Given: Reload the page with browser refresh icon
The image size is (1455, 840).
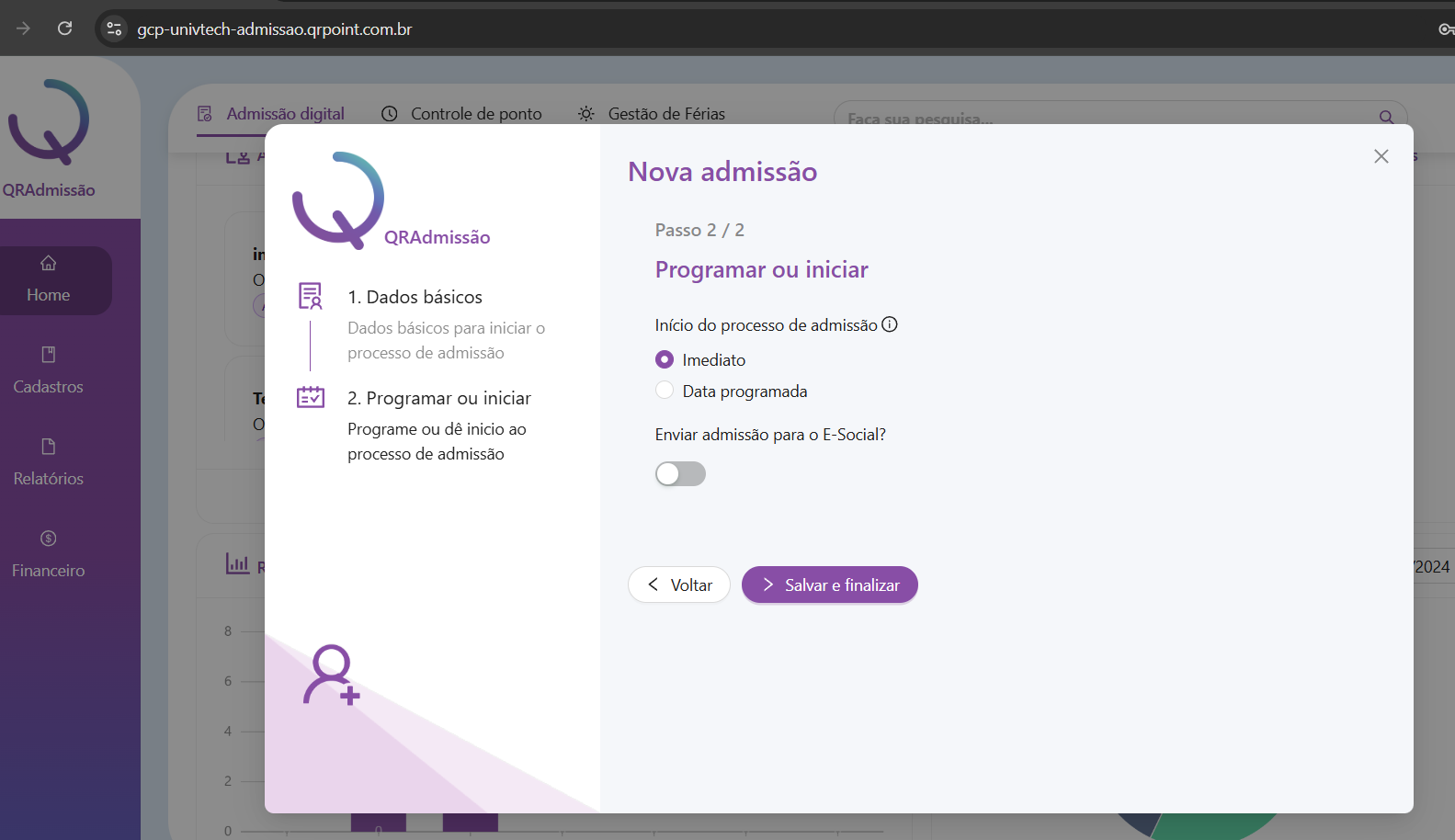Looking at the screenshot, I should 64,28.
